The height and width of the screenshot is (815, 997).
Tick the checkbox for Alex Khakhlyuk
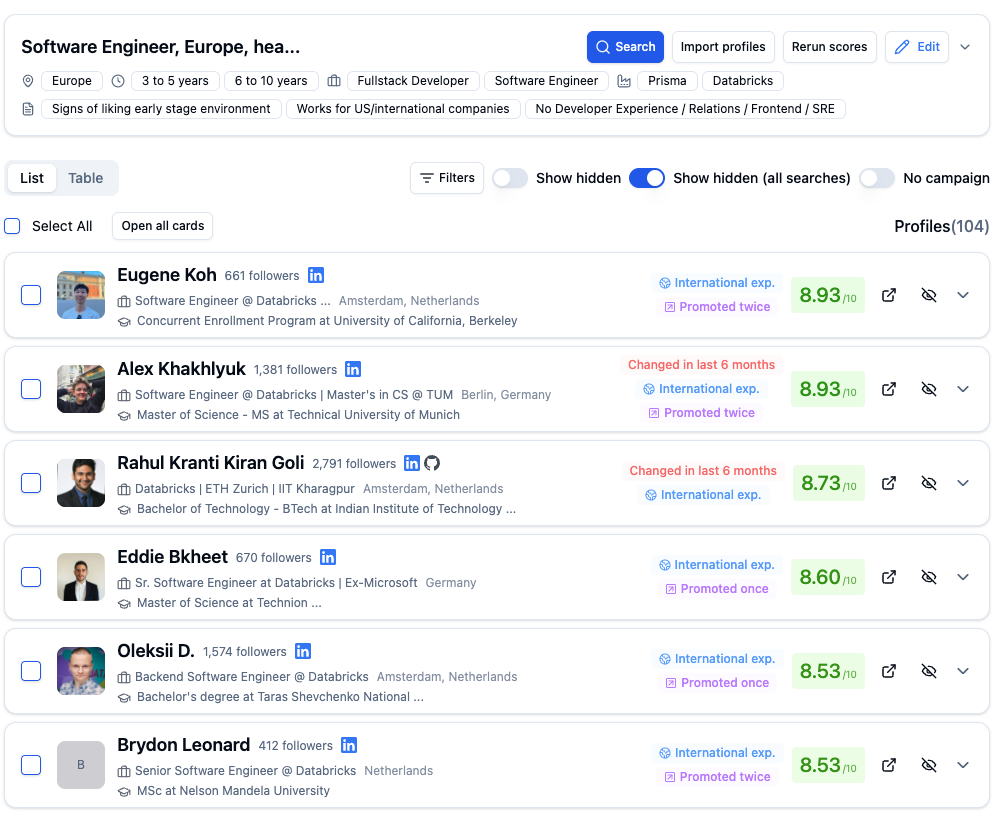click(x=31, y=389)
